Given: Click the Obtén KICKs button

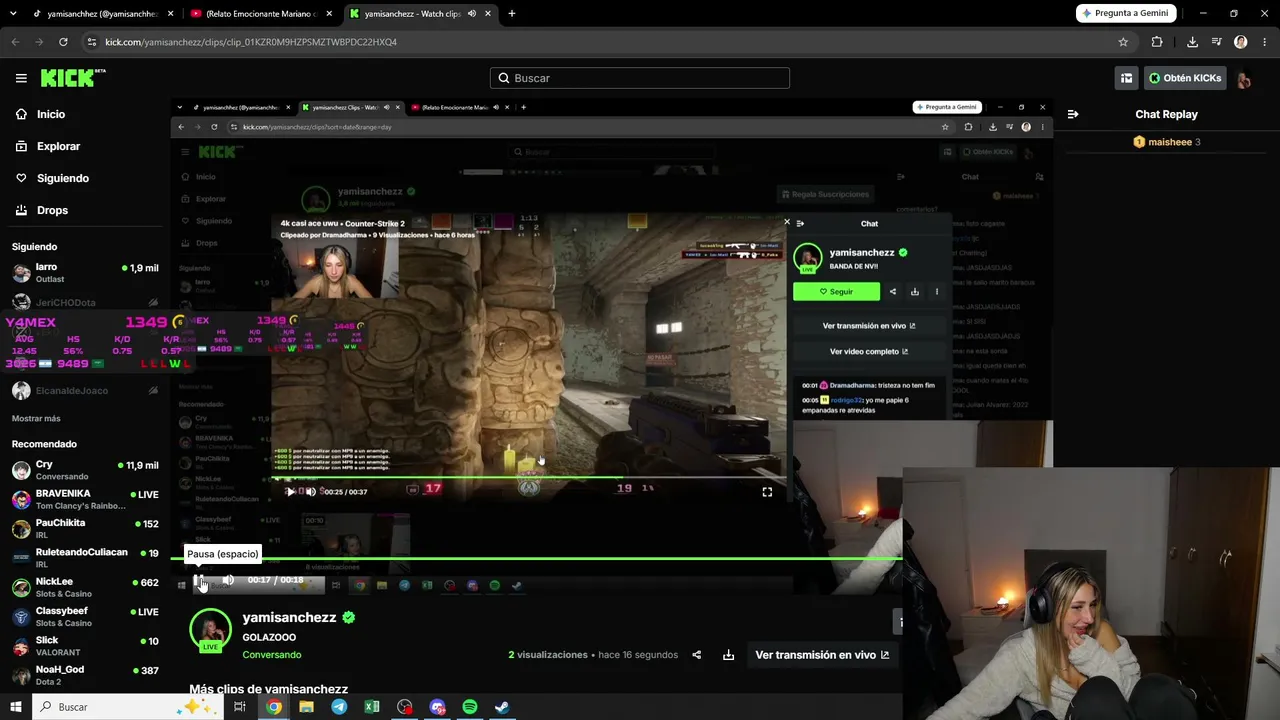Looking at the screenshot, I should point(1185,78).
